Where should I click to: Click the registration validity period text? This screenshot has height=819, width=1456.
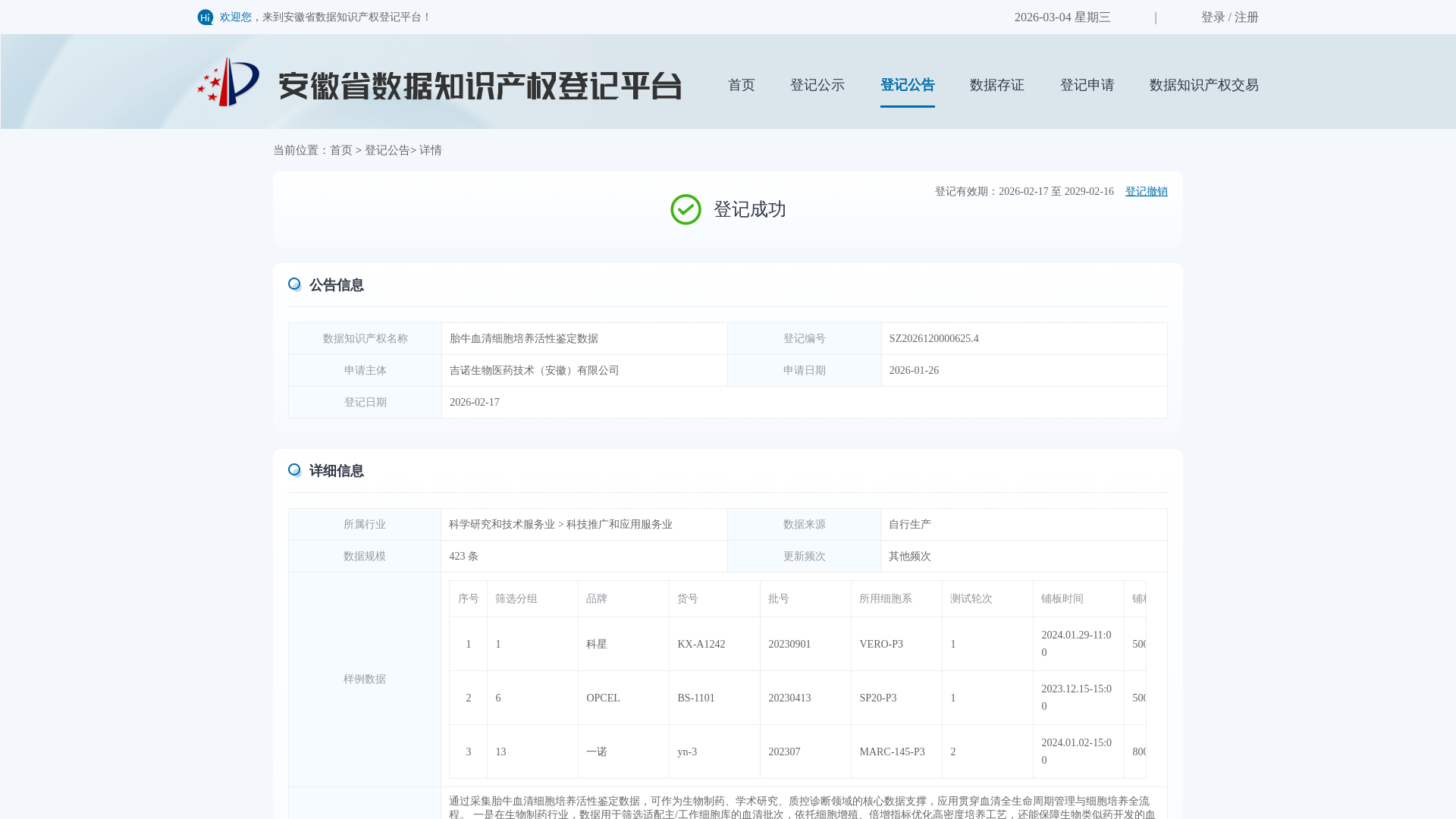(x=1024, y=192)
